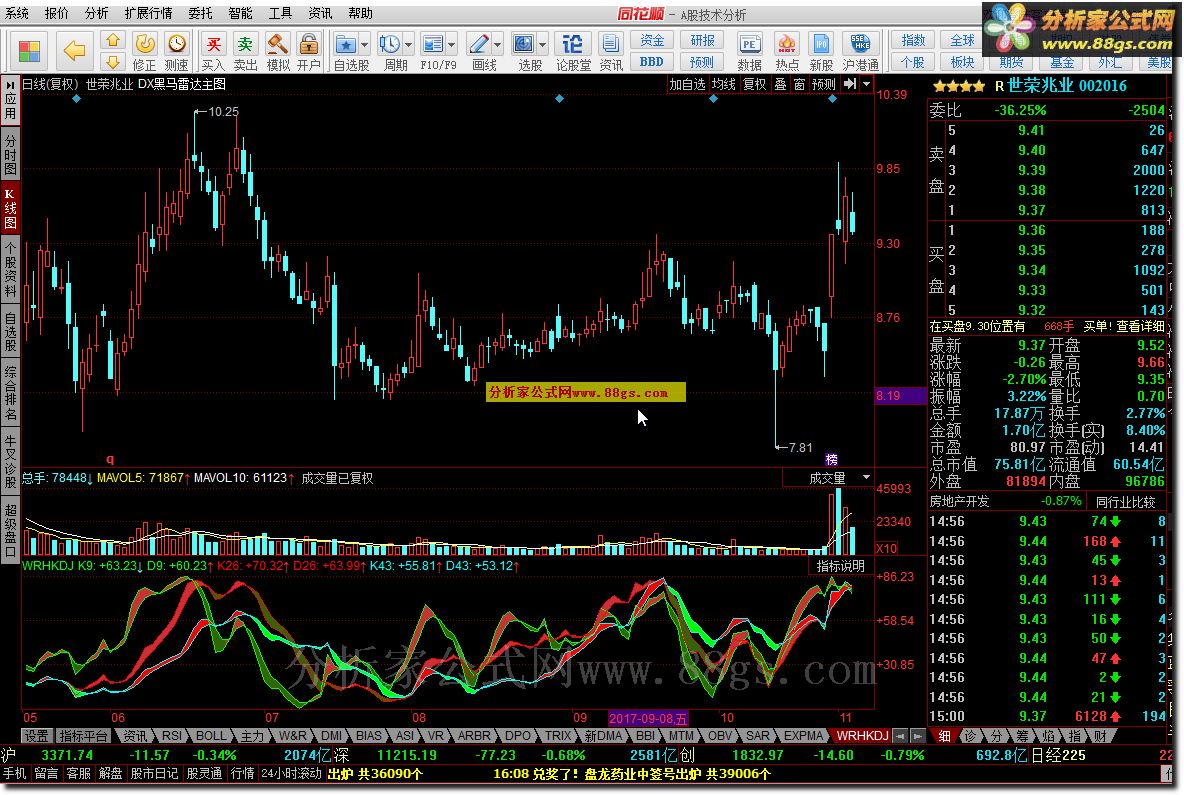This screenshot has height=795, width=1184.
Task: Click the yellow back arrow icon
Action: pyautogui.click(x=73, y=51)
